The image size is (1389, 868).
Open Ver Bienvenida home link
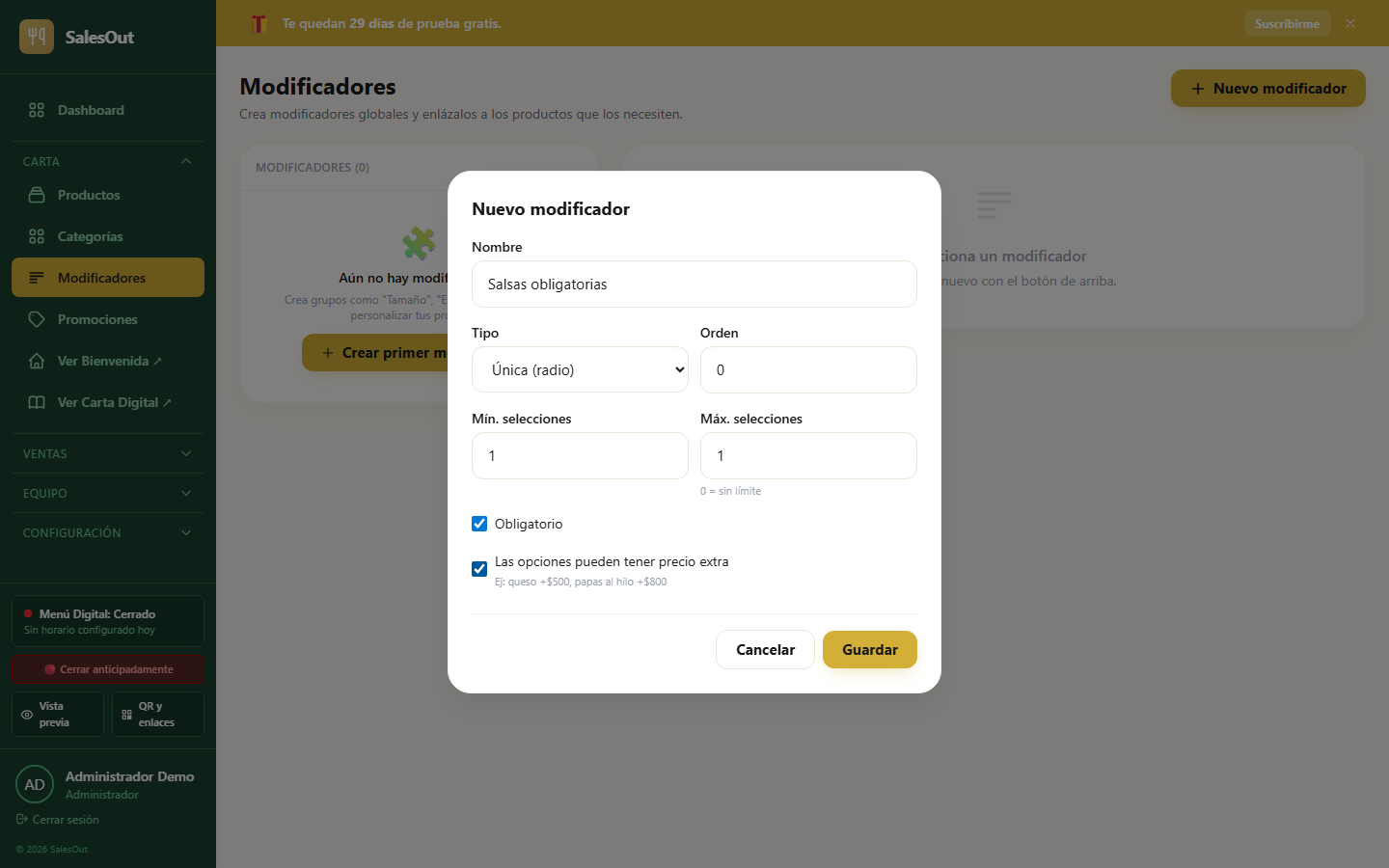click(x=108, y=361)
